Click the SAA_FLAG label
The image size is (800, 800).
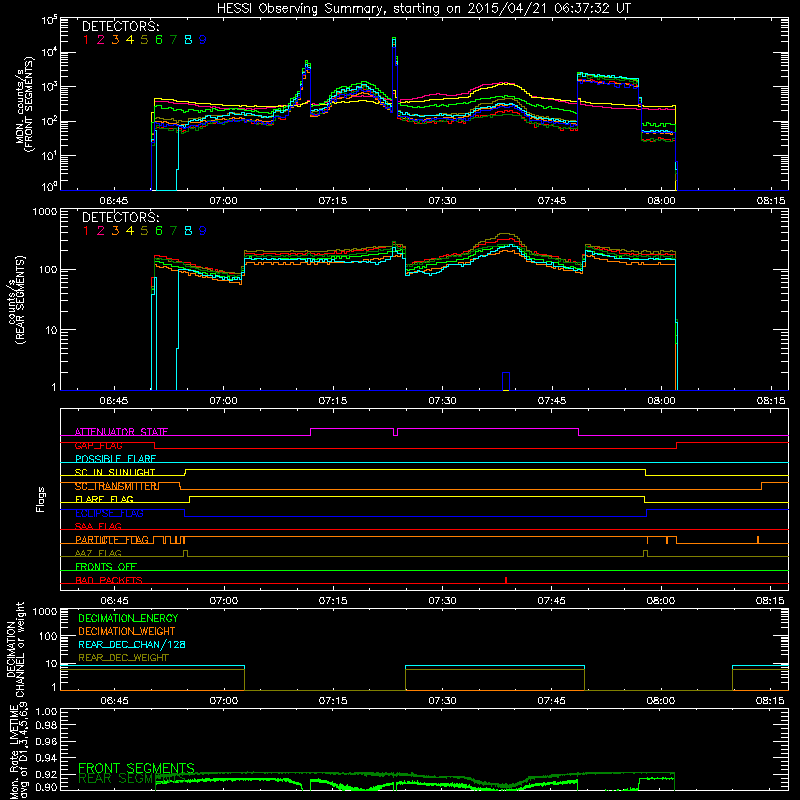[x=98, y=526]
